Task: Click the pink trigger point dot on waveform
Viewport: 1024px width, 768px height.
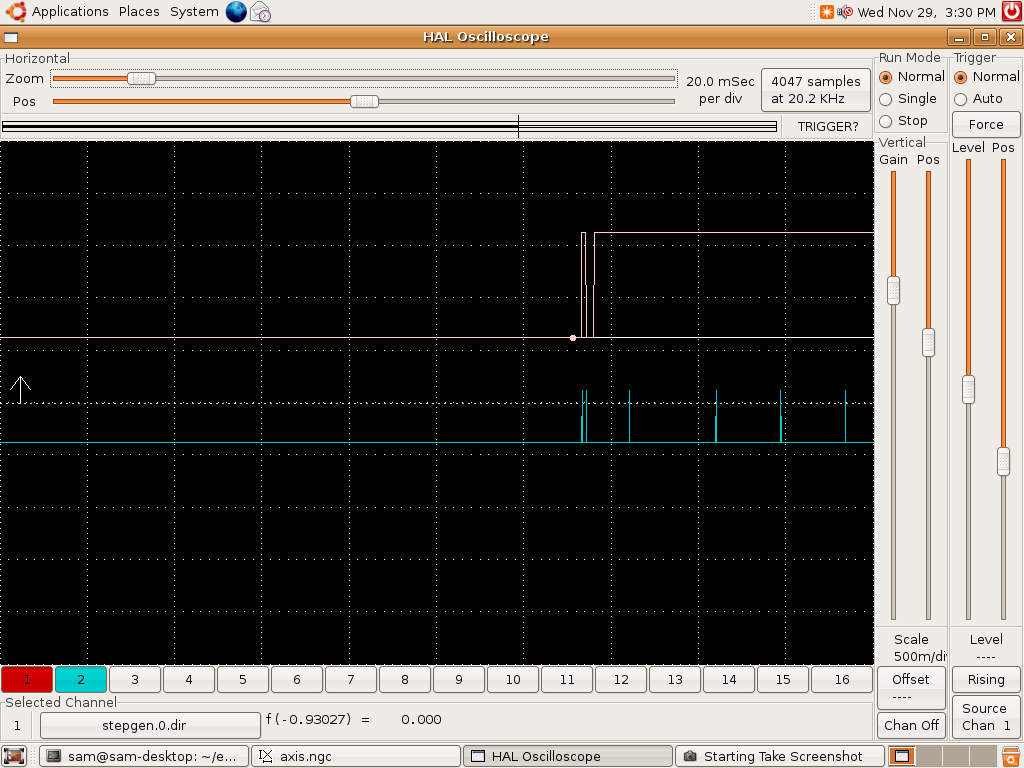Action: [x=573, y=338]
